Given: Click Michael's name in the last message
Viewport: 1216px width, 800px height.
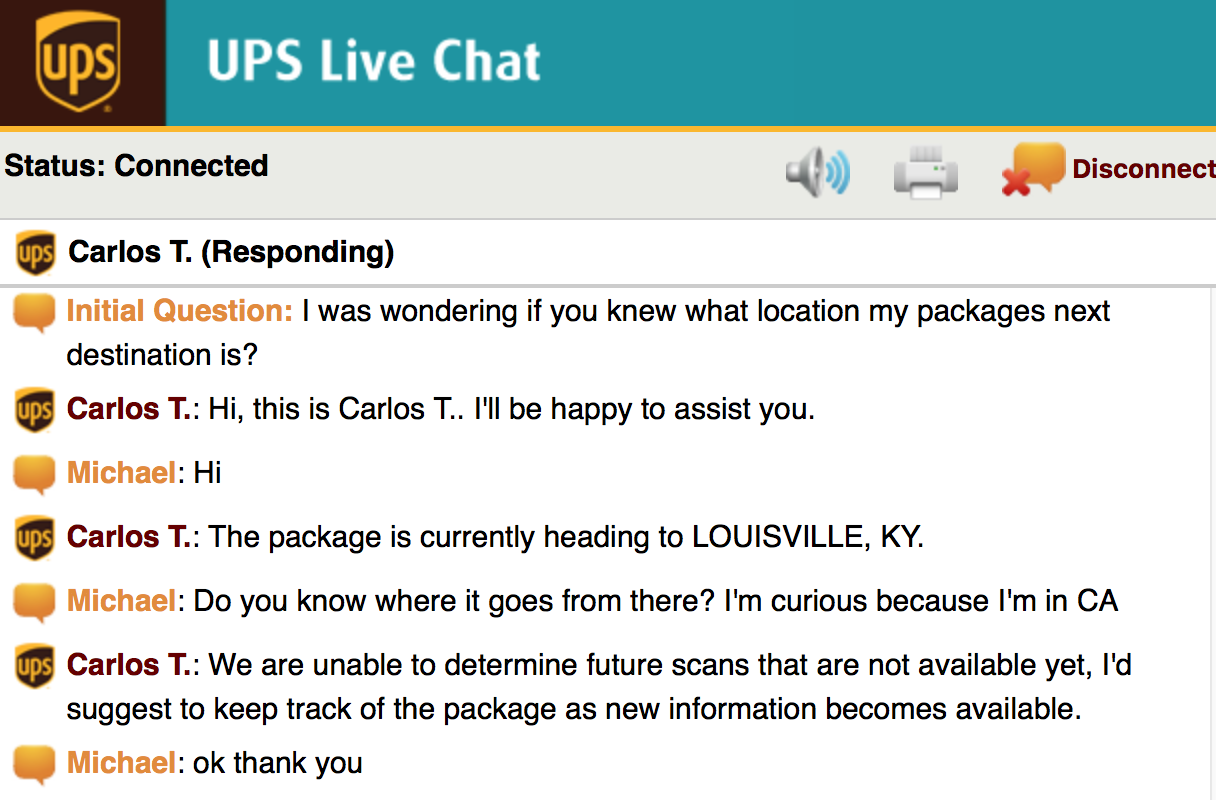Looking at the screenshot, I should tap(122, 763).
